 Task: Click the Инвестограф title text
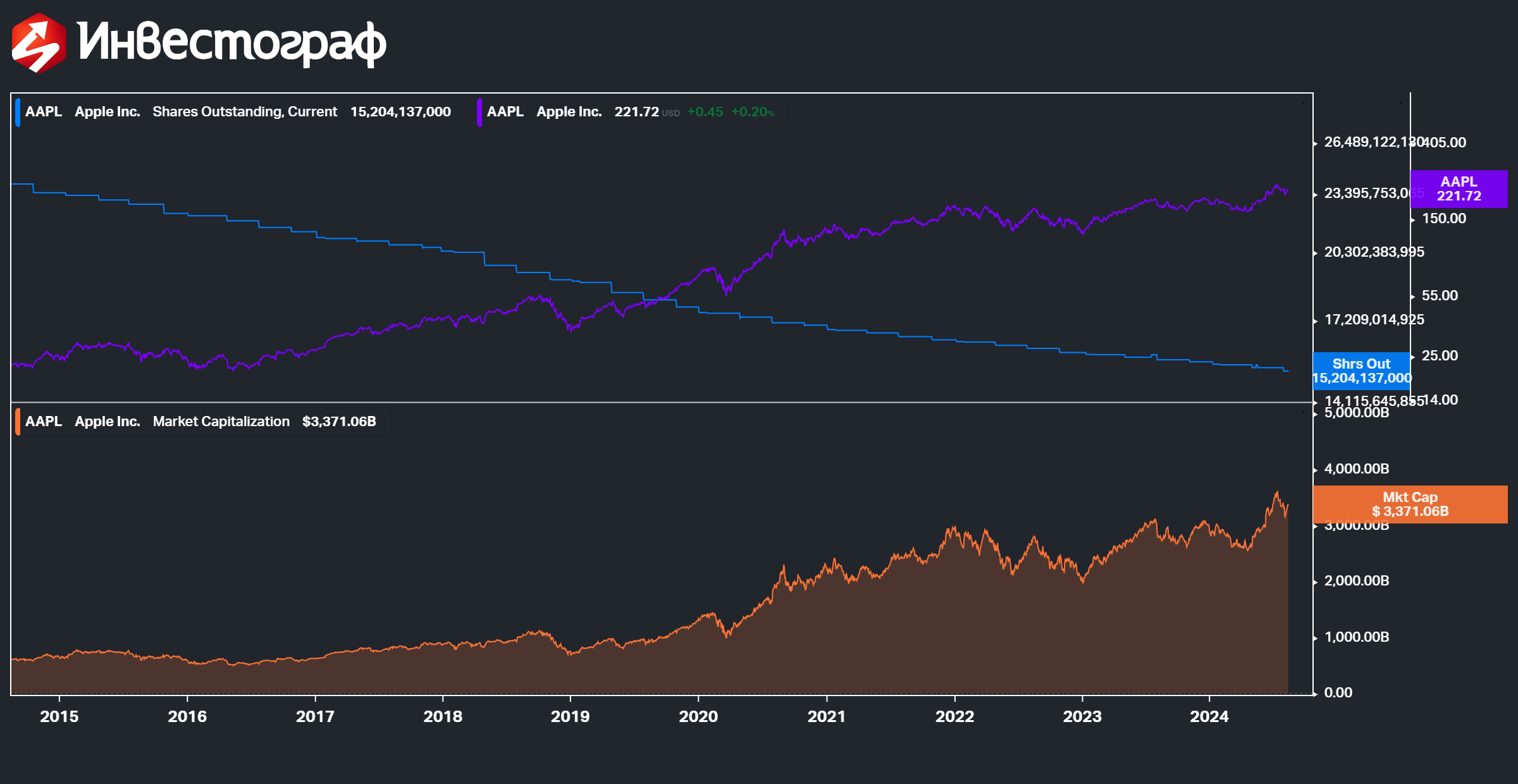(x=231, y=43)
